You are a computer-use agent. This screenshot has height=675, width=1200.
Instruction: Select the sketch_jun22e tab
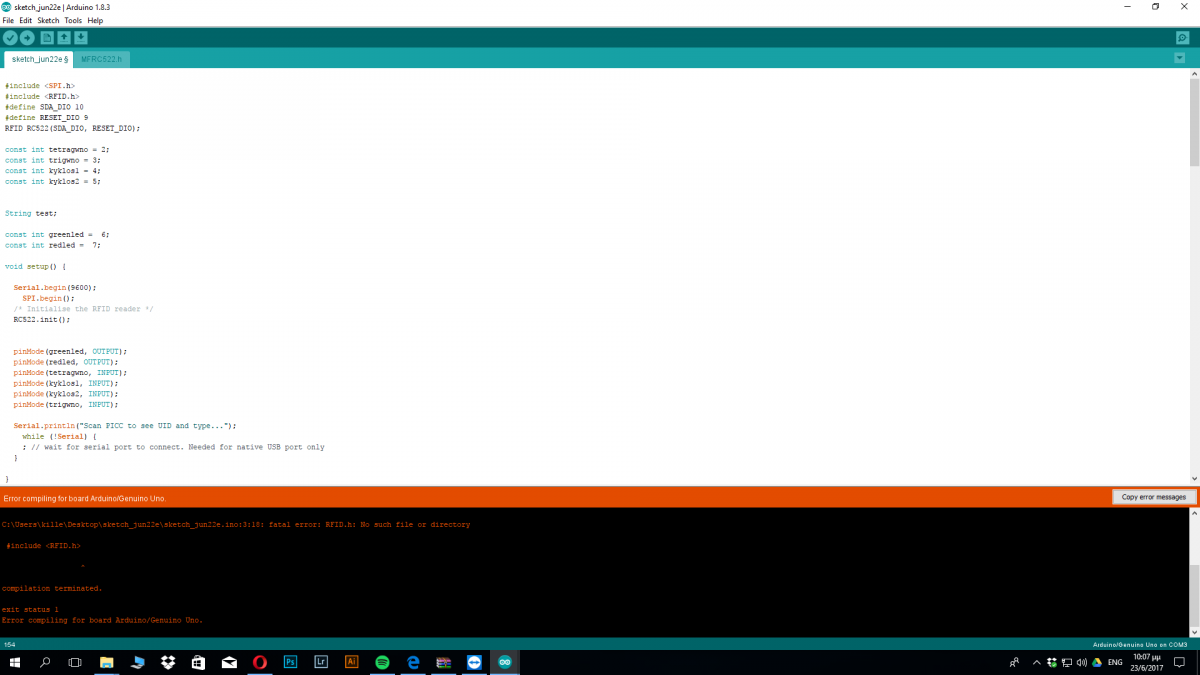pos(39,59)
